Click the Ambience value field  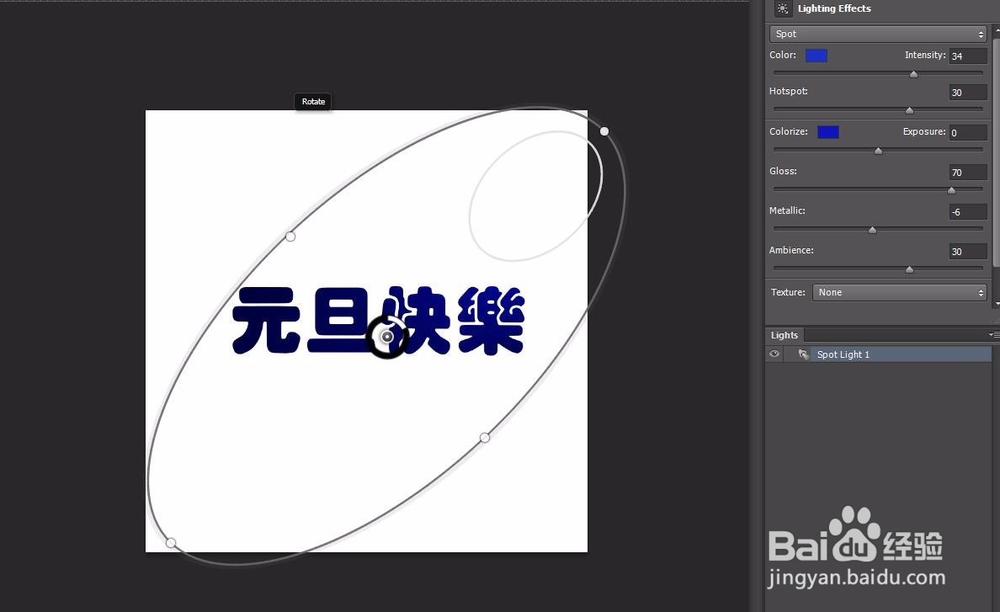(967, 251)
